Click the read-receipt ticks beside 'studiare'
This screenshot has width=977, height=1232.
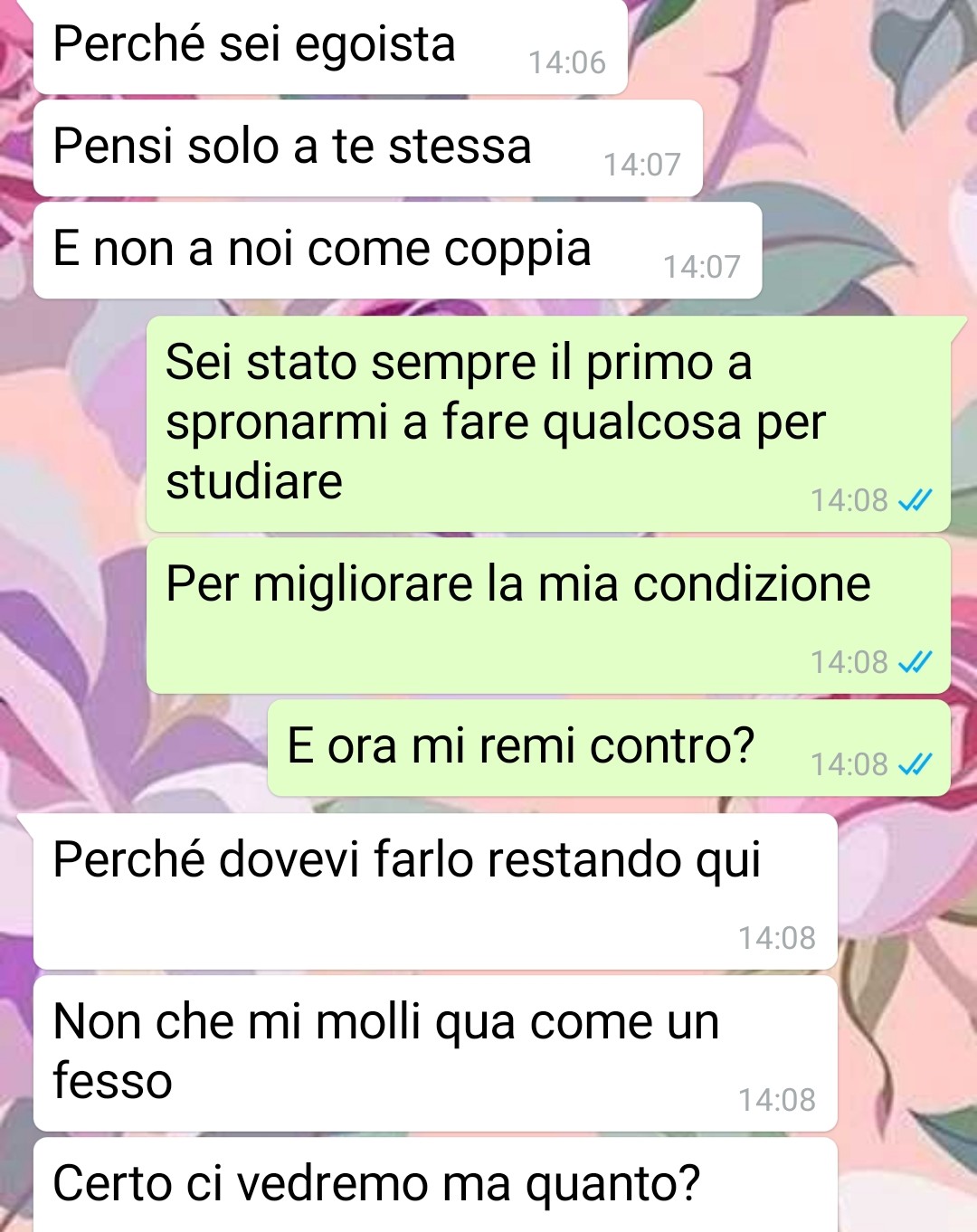coord(915,500)
